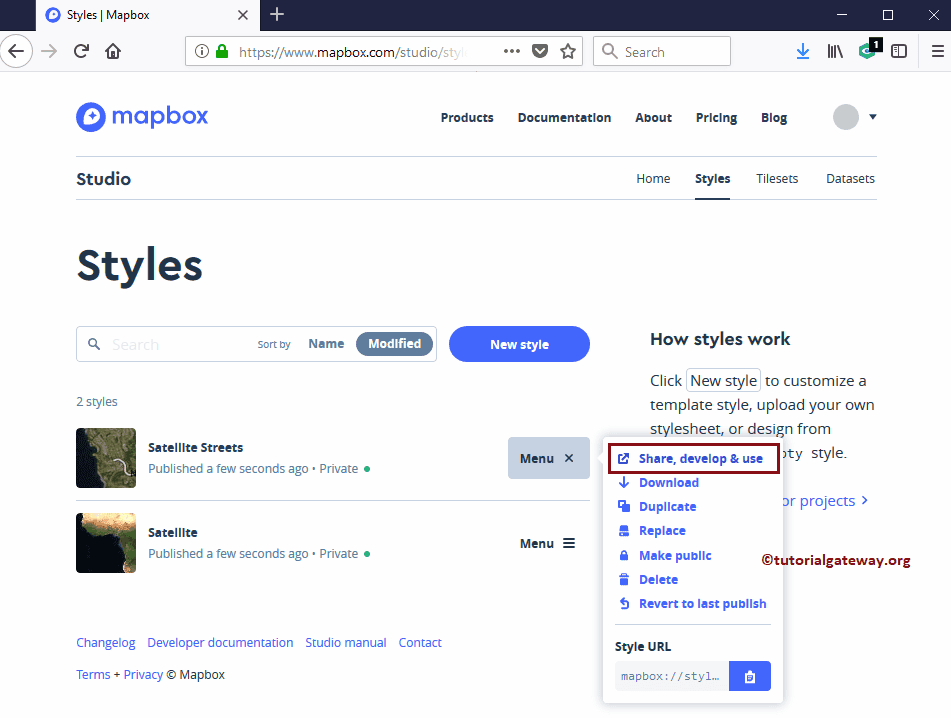Sort styles by Modified
This screenshot has width=951, height=718.
pos(394,344)
